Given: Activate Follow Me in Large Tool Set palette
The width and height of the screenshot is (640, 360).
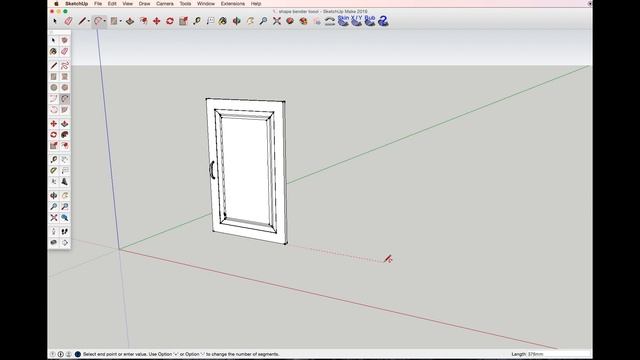Looking at the screenshot, I should 64,134.
